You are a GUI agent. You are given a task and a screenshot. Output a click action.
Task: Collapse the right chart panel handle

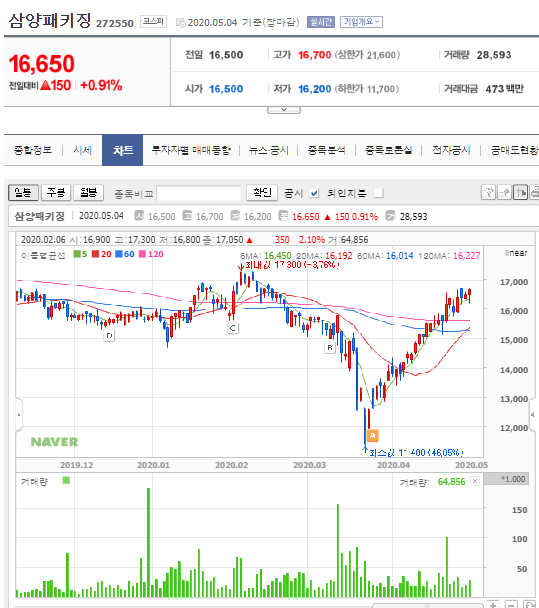(x=533, y=415)
